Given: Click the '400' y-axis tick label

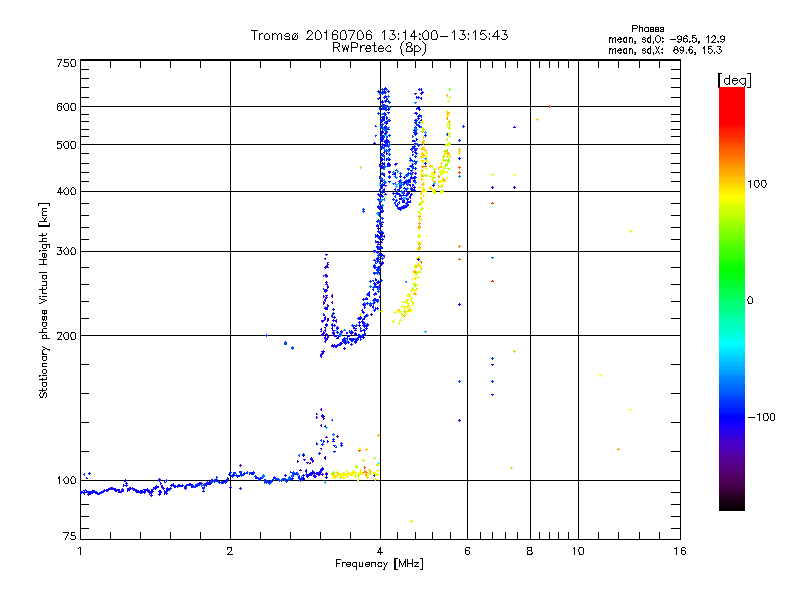Looking at the screenshot, I should pyautogui.click(x=67, y=191).
